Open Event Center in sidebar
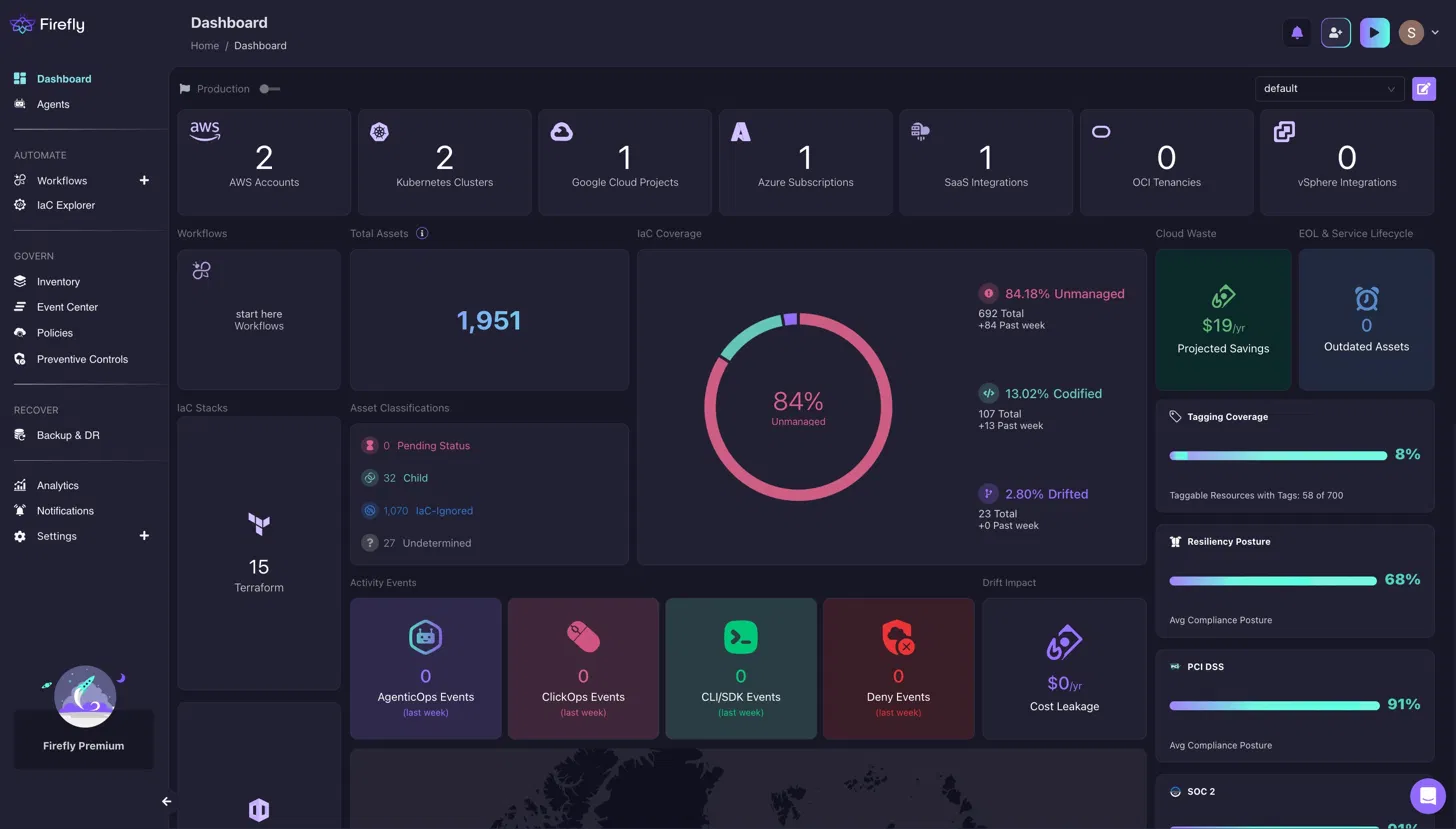The image size is (1456, 829). coord(67,308)
